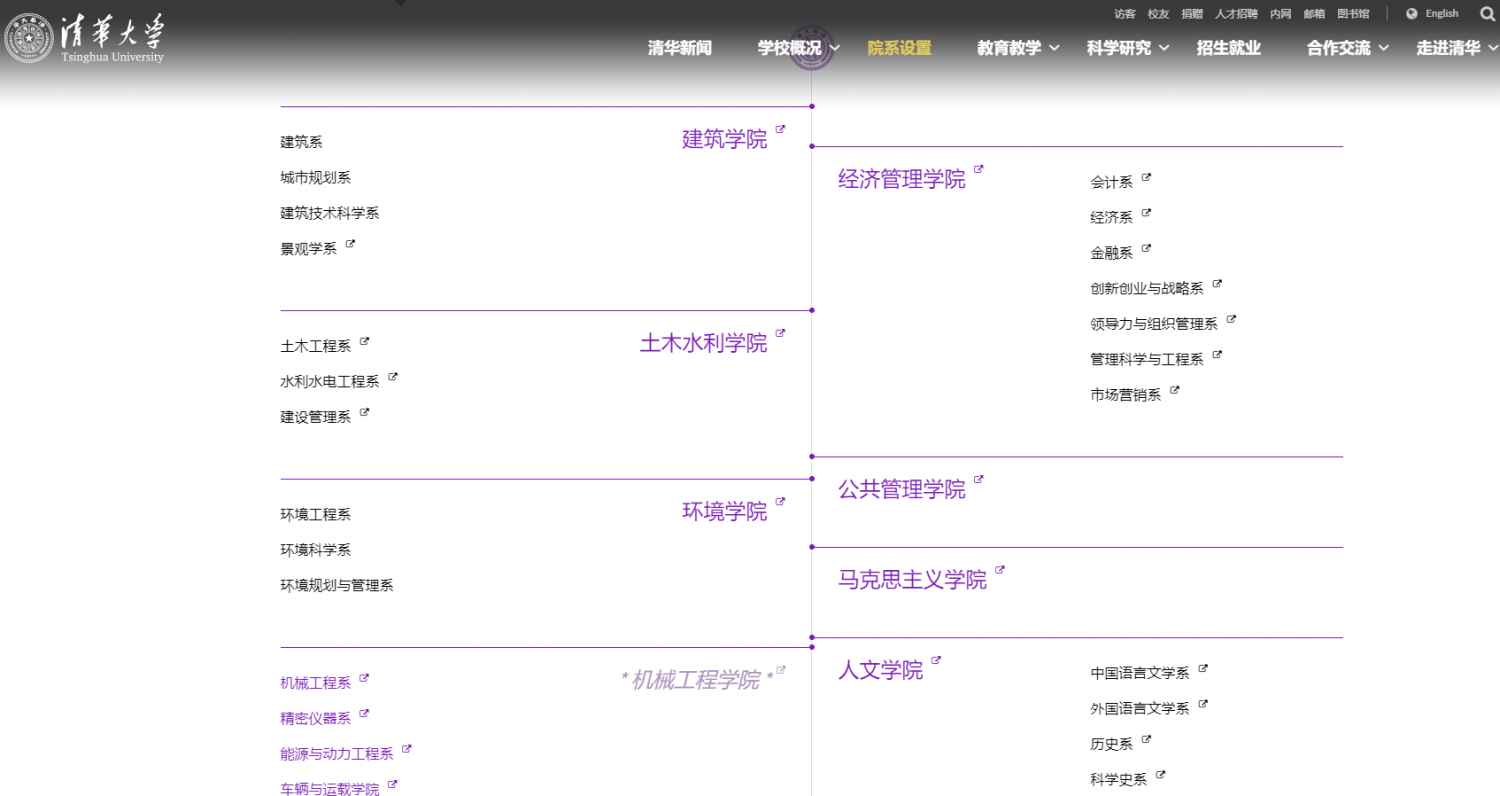The width and height of the screenshot is (1500, 796).
Task: Expand the 教育教学 dropdown arrow
Action: click(x=1054, y=48)
